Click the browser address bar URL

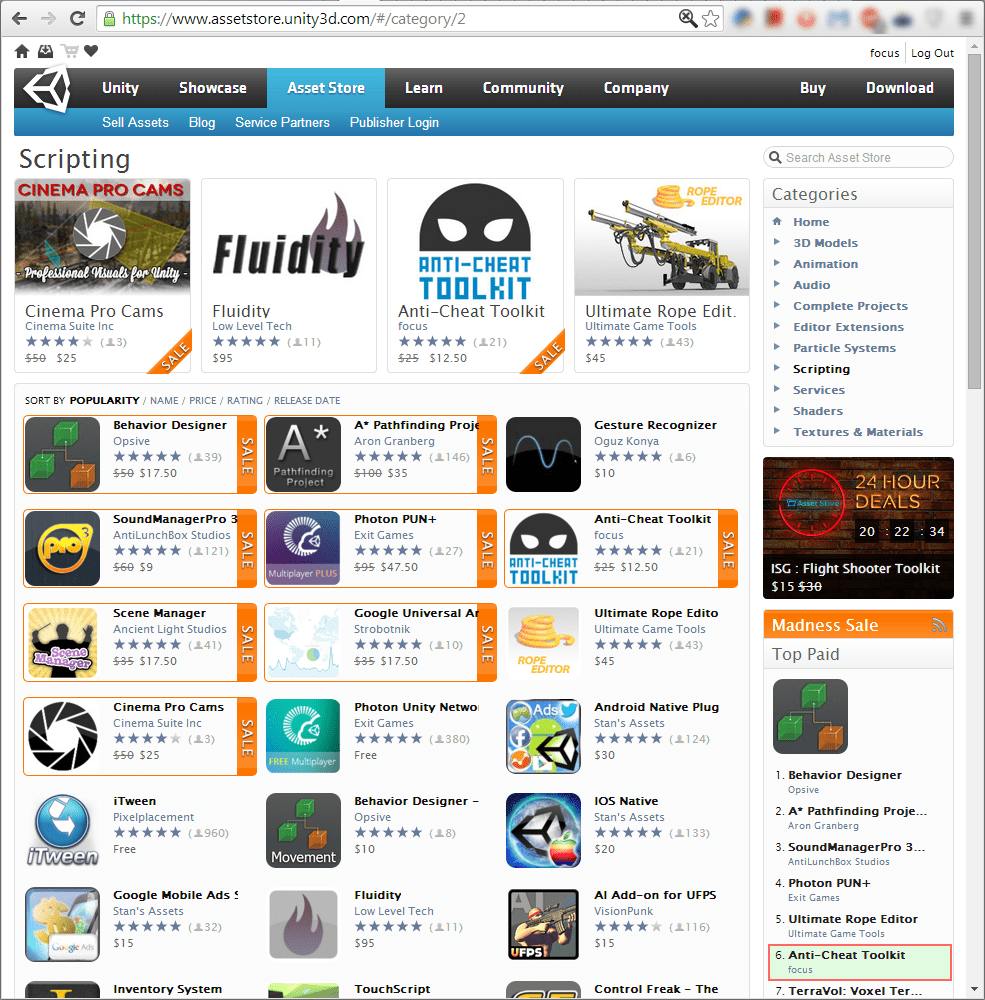coord(293,18)
